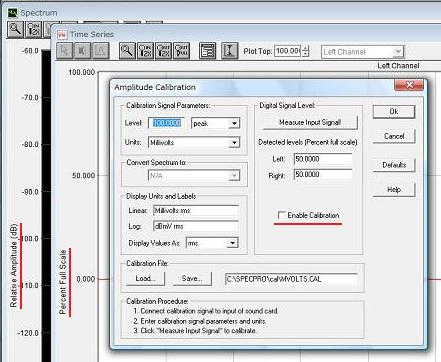Viewport: 441px width, 362px height.
Task: Click 'Relative Amplitude (dB)' axis label
Action: [13, 265]
